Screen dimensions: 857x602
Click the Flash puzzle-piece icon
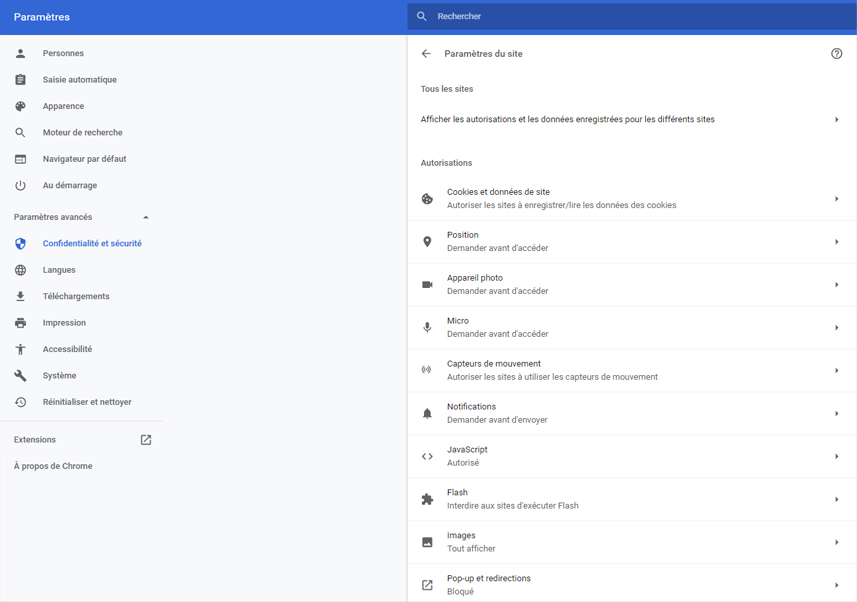tap(427, 499)
